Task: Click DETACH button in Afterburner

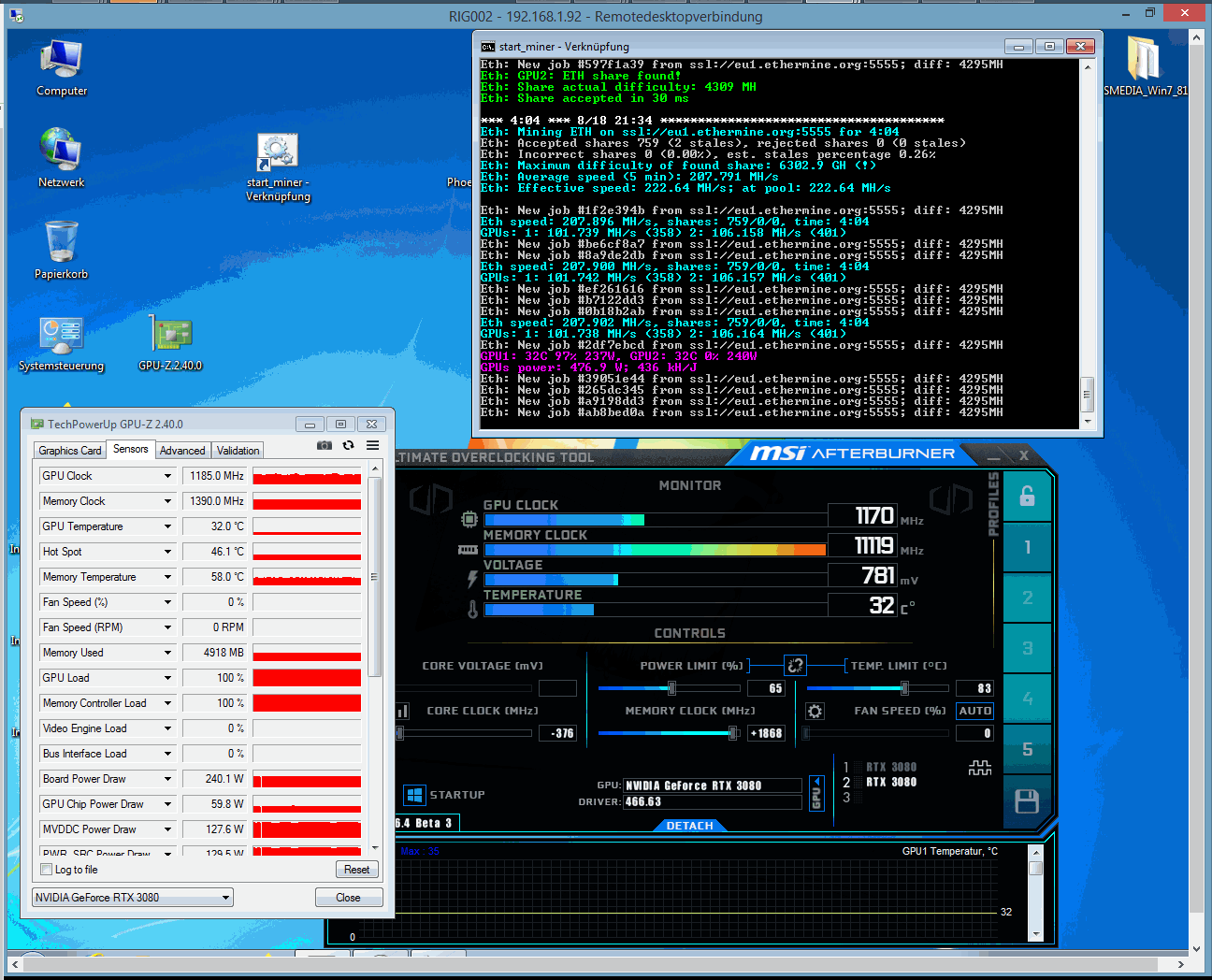Action: pyautogui.click(x=690, y=826)
